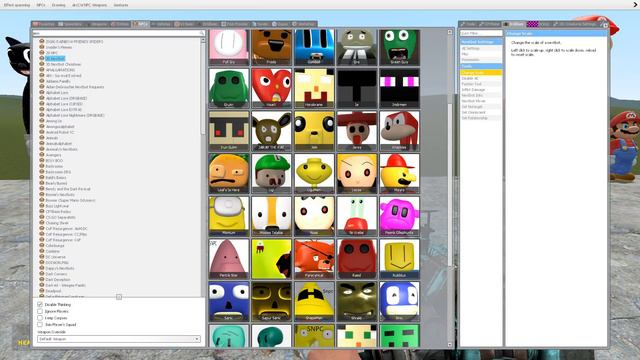Switch to the NPCs spawn menu tab
The height and width of the screenshot is (360, 640).
click(141, 24)
